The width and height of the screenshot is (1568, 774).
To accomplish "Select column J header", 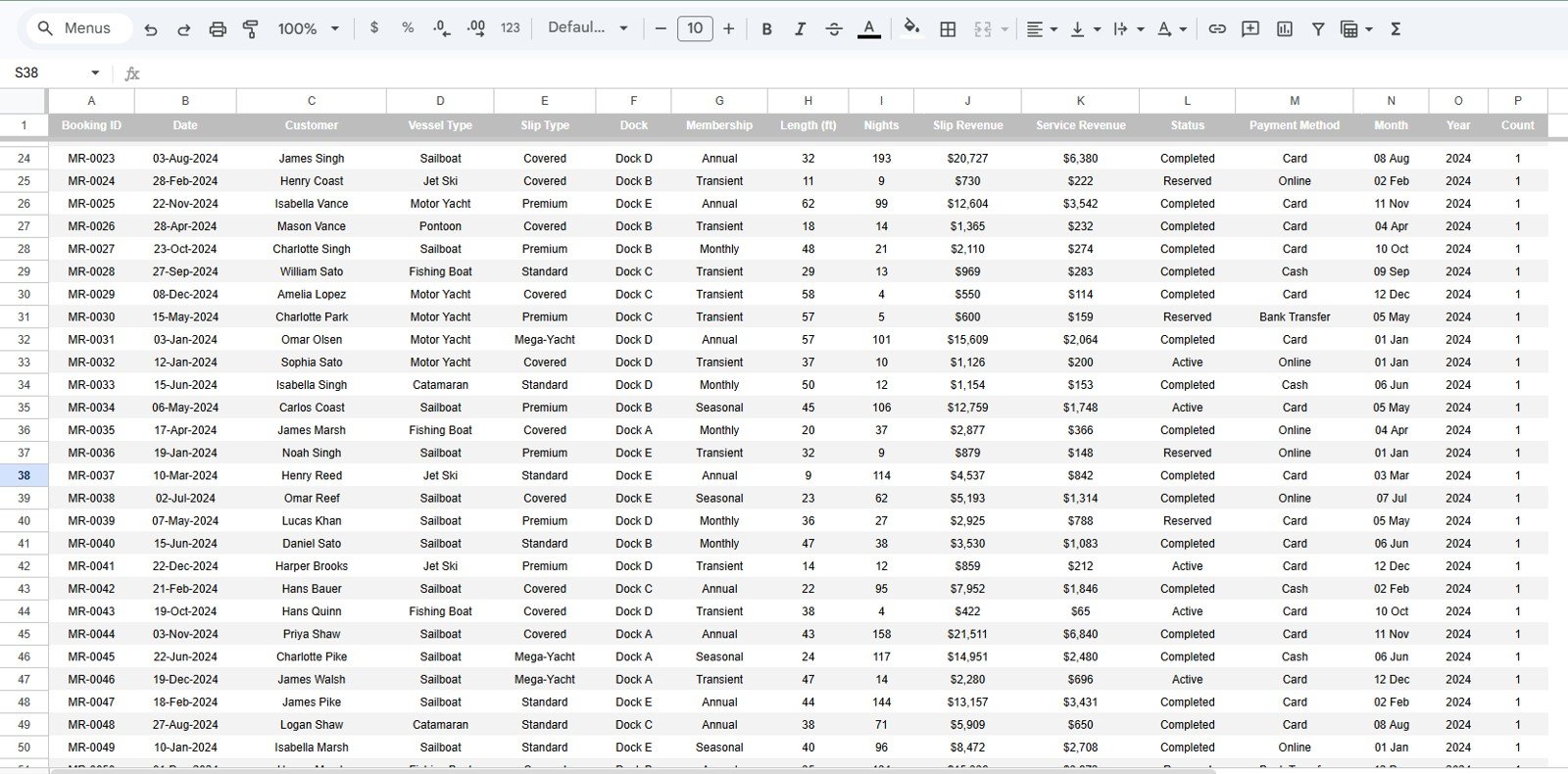I will point(967,100).
